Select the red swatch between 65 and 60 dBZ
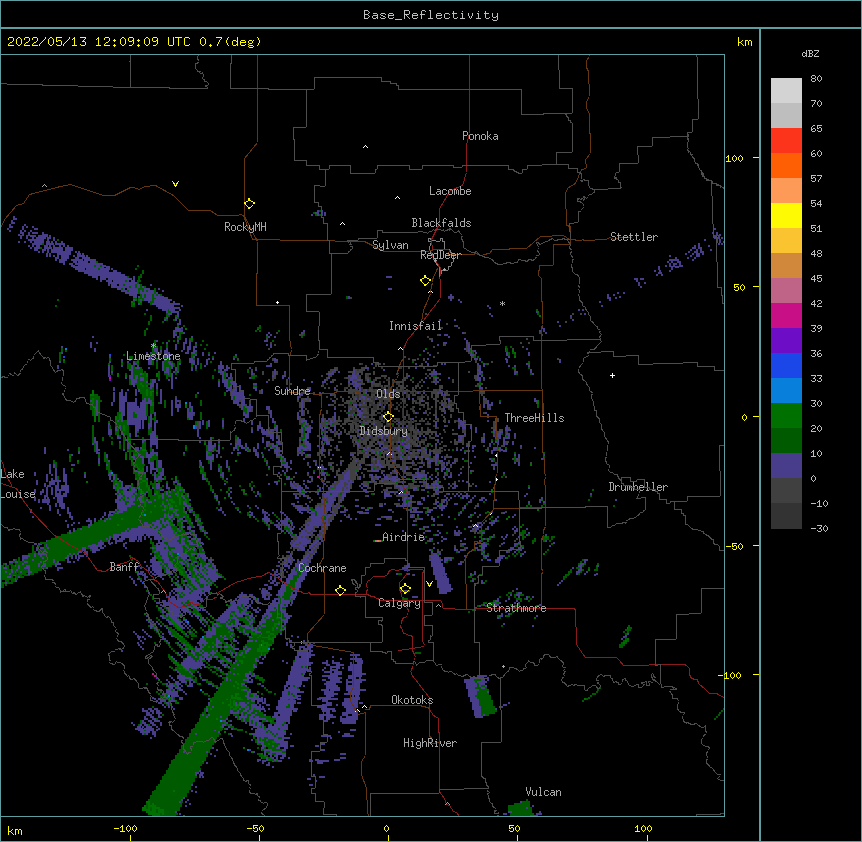This screenshot has width=862, height=842. (786, 140)
